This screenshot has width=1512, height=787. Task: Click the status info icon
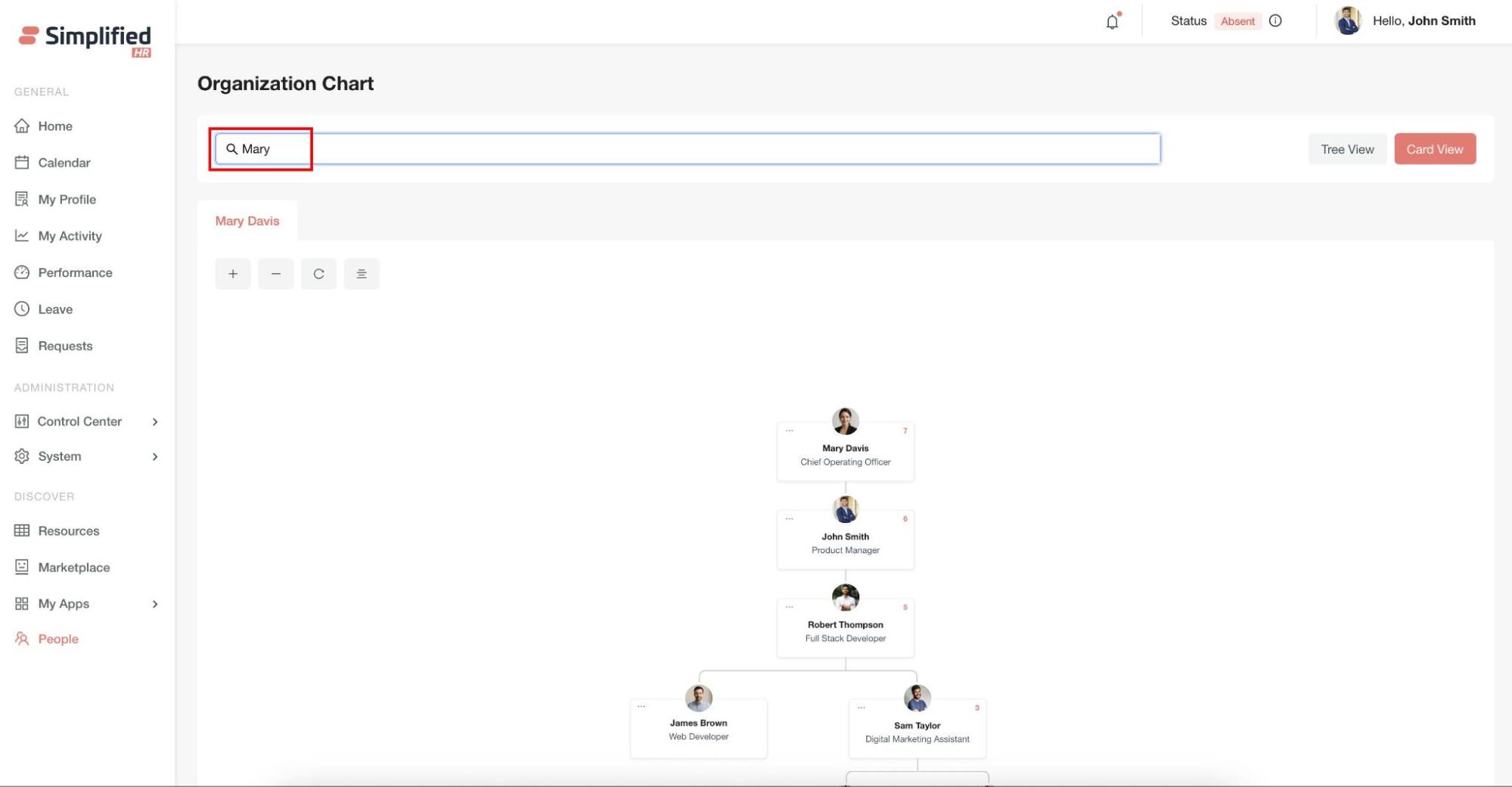click(1275, 21)
